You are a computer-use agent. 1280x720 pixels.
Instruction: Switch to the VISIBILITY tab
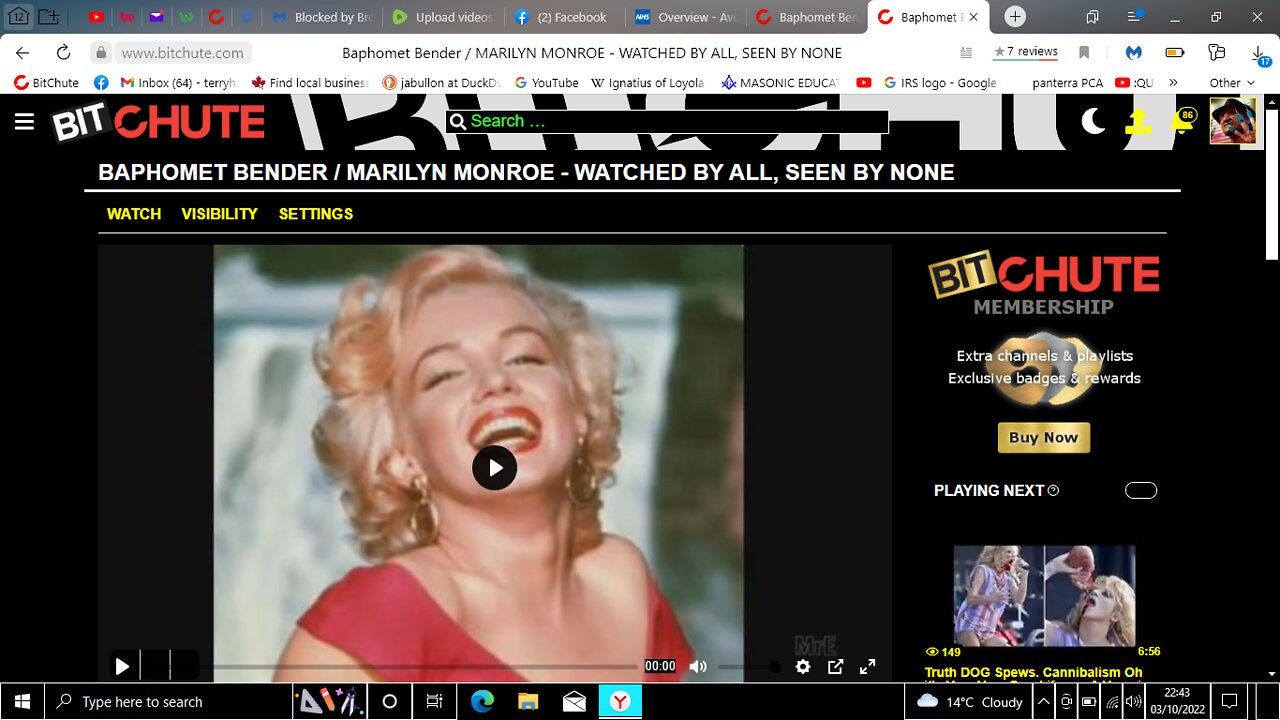219,213
